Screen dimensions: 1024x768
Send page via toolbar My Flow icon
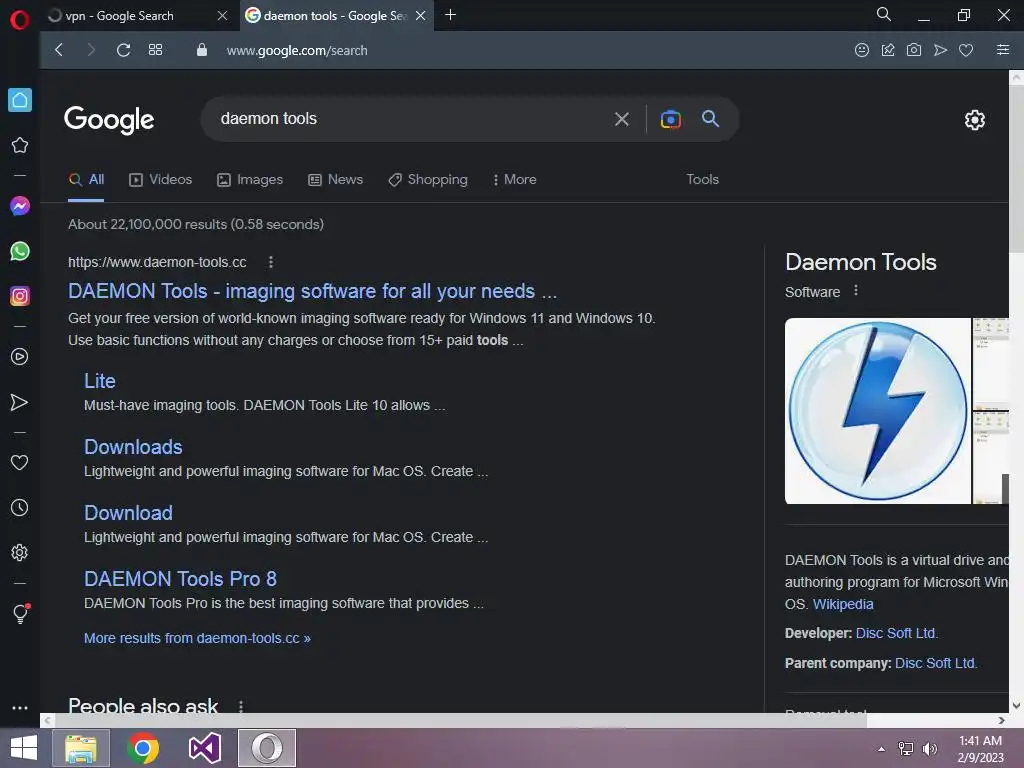940,50
